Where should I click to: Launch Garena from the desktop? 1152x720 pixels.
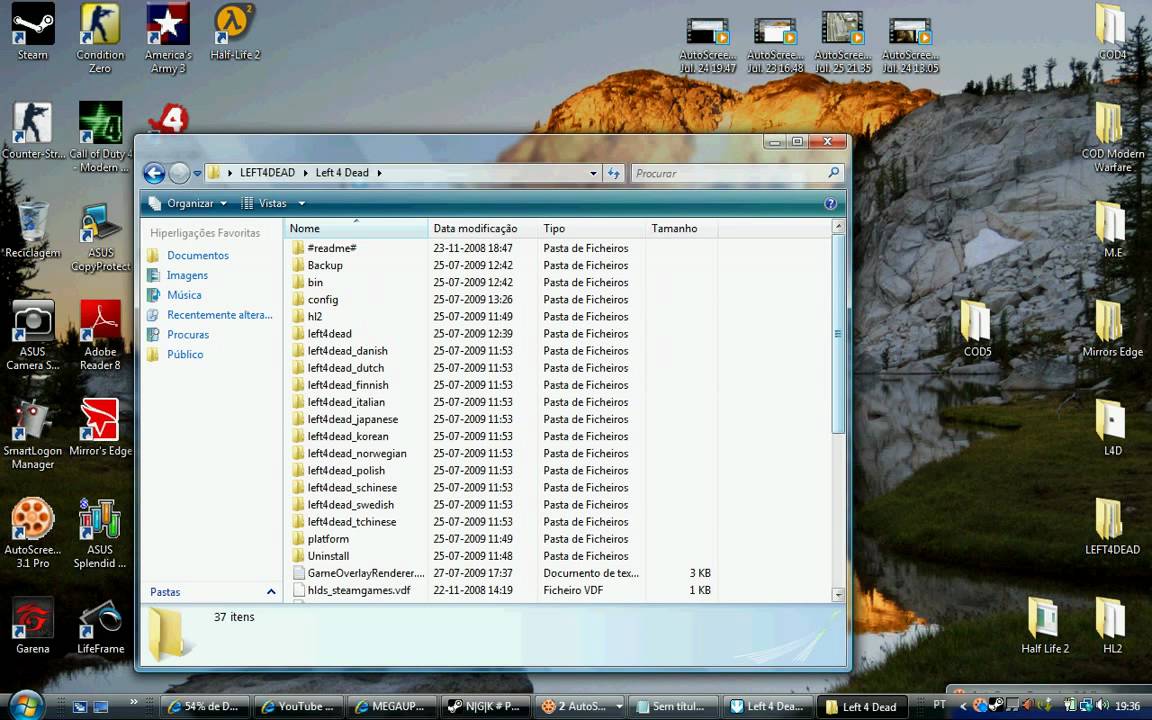click(x=32, y=626)
